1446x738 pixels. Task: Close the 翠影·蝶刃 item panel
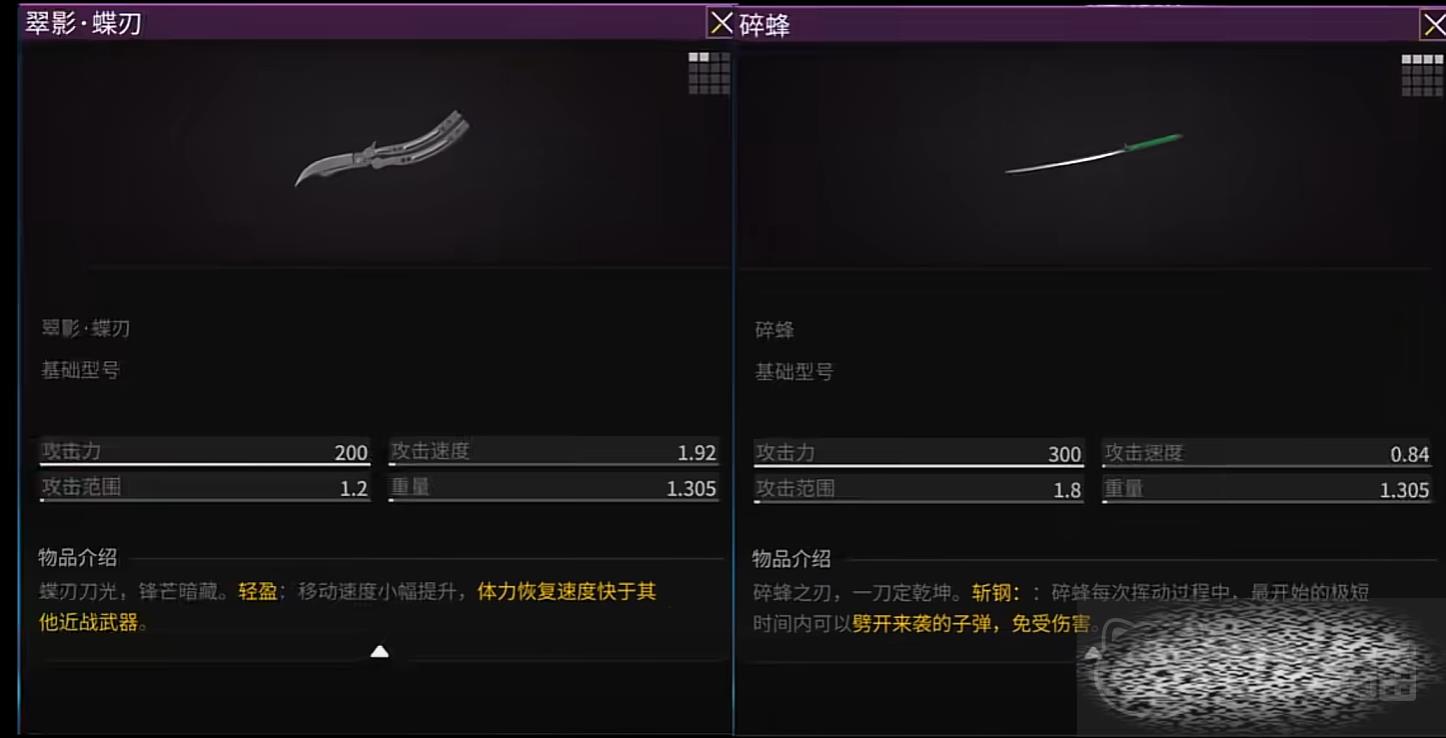(x=721, y=23)
